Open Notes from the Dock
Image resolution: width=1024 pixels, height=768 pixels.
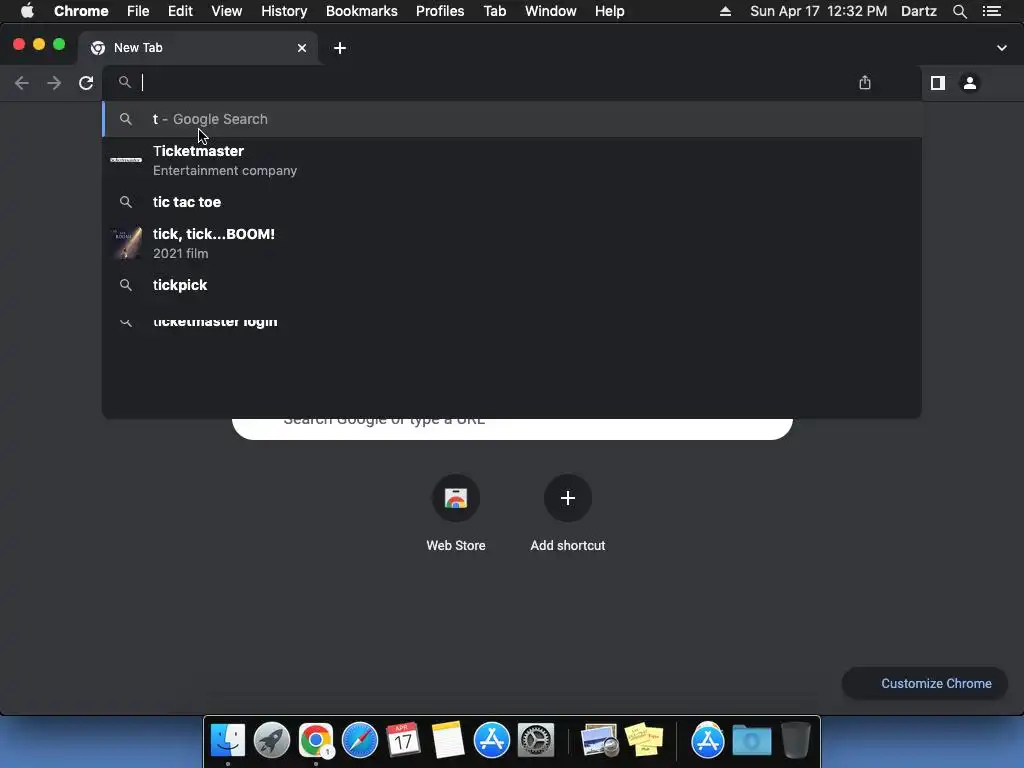pyautogui.click(x=447, y=740)
